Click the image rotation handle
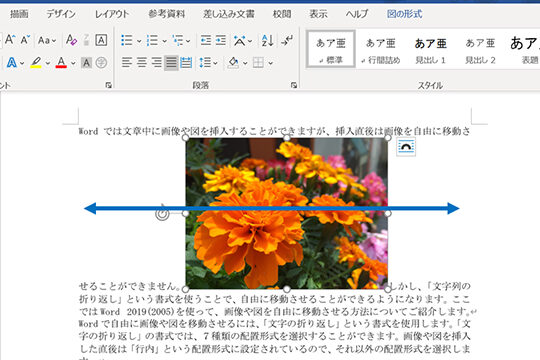This screenshot has height=360, width=540. 162,214
